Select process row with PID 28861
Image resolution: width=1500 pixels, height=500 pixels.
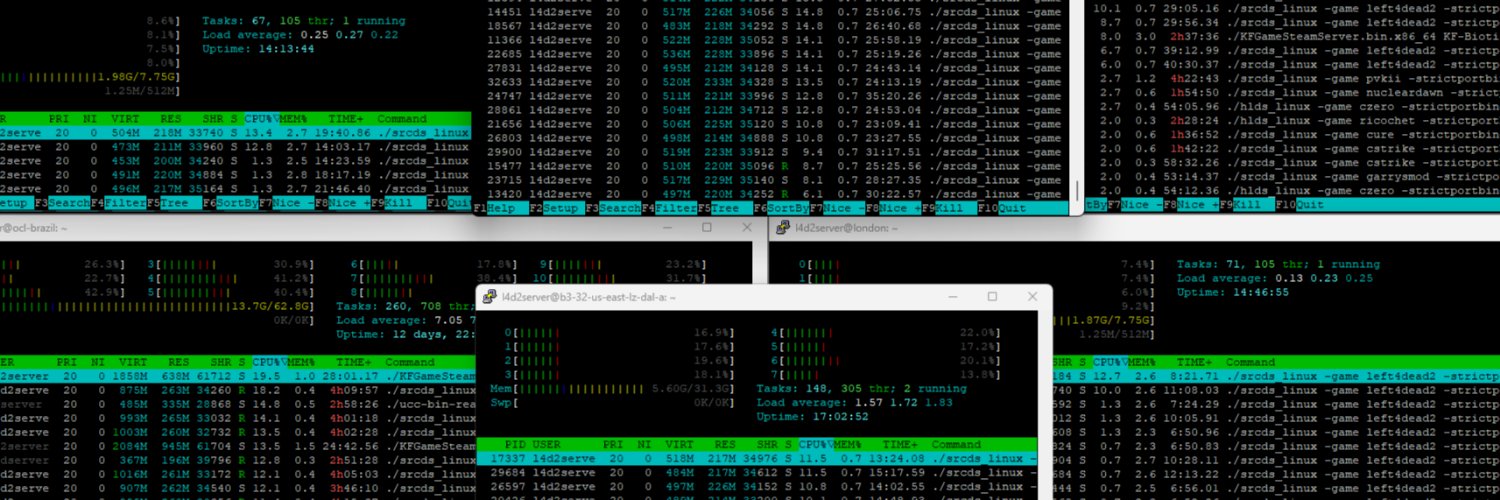click(x=774, y=110)
